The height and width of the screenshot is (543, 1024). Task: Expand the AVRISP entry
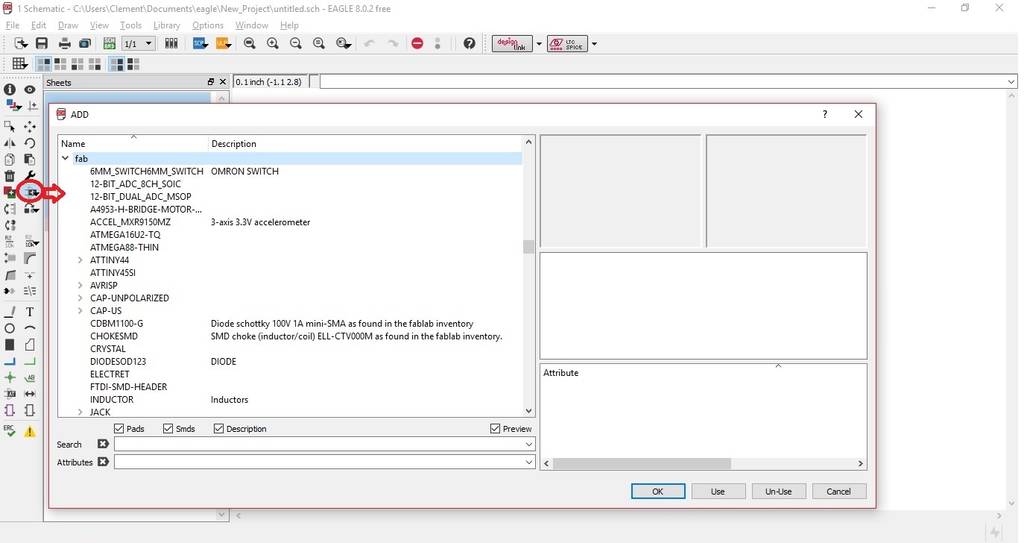80,286
